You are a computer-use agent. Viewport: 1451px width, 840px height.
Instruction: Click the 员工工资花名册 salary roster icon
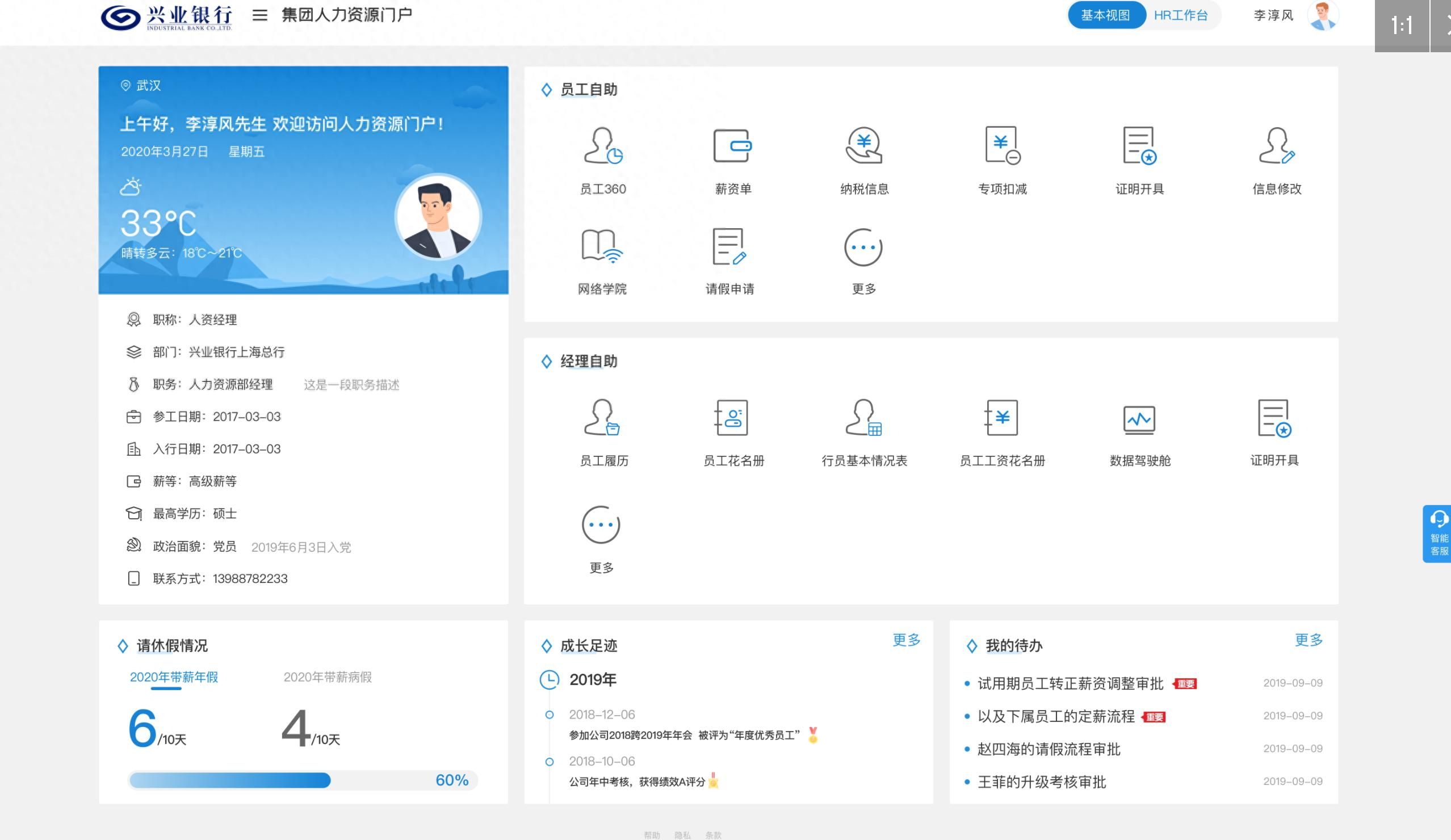click(x=1002, y=418)
